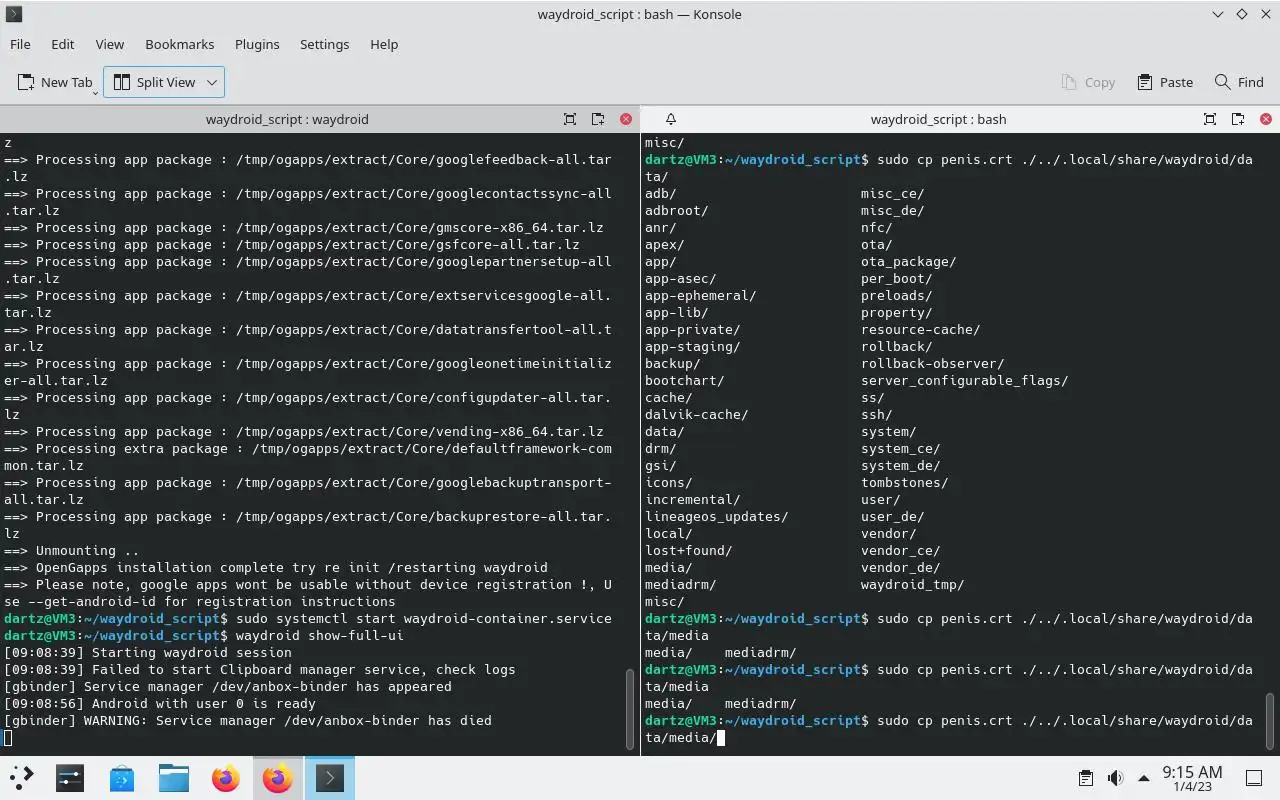Select the 'waydroid_script : bash' pane title

point(938,119)
